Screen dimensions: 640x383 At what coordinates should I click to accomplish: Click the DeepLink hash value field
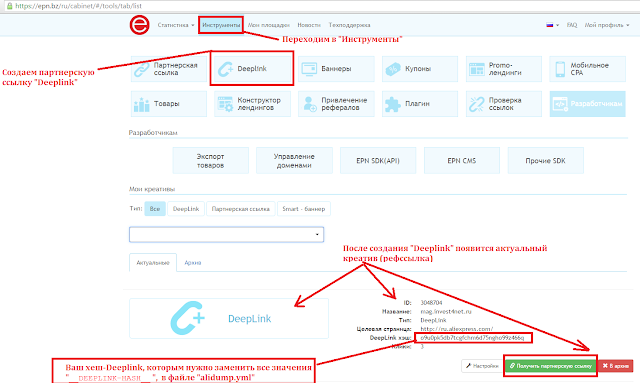473,338
